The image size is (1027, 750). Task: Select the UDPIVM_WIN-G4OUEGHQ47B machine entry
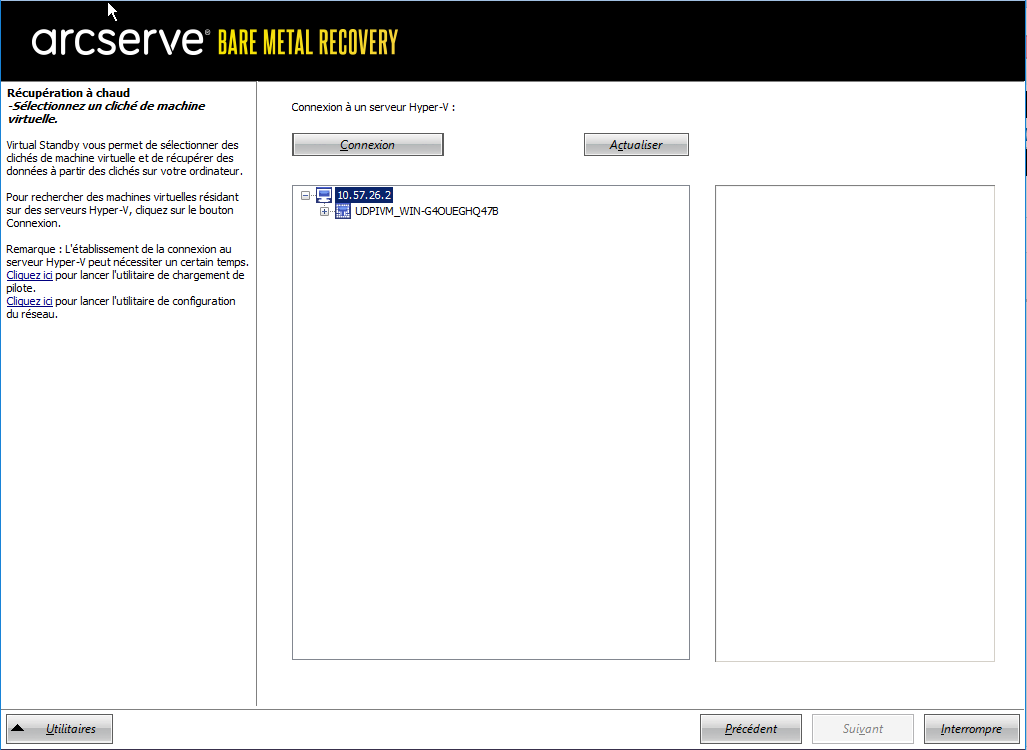tap(426, 211)
